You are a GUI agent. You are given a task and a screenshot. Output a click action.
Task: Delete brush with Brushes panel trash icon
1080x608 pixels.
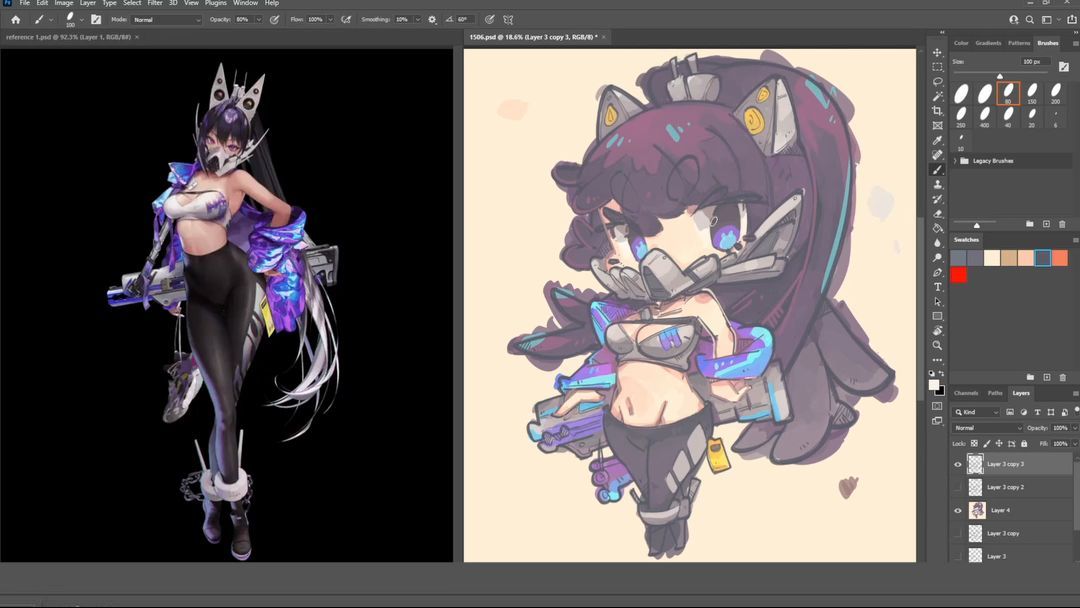[1062, 224]
